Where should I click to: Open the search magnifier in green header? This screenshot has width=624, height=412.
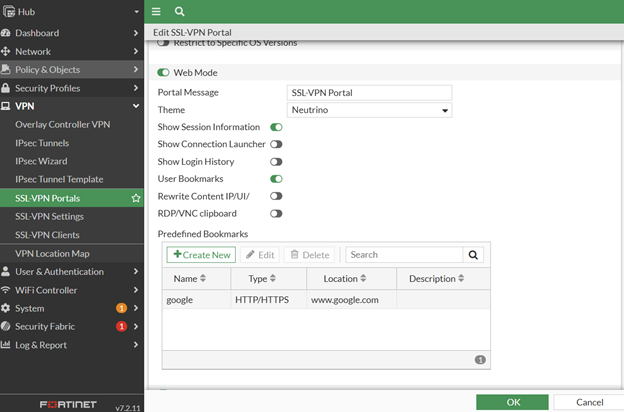click(179, 12)
